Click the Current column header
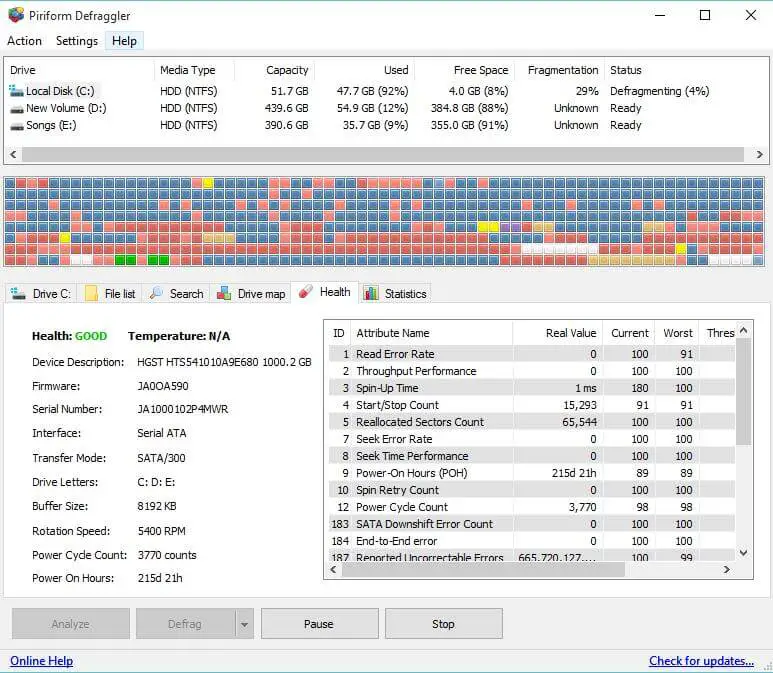The height and width of the screenshot is (673, 773). click(x=629, y=333)
